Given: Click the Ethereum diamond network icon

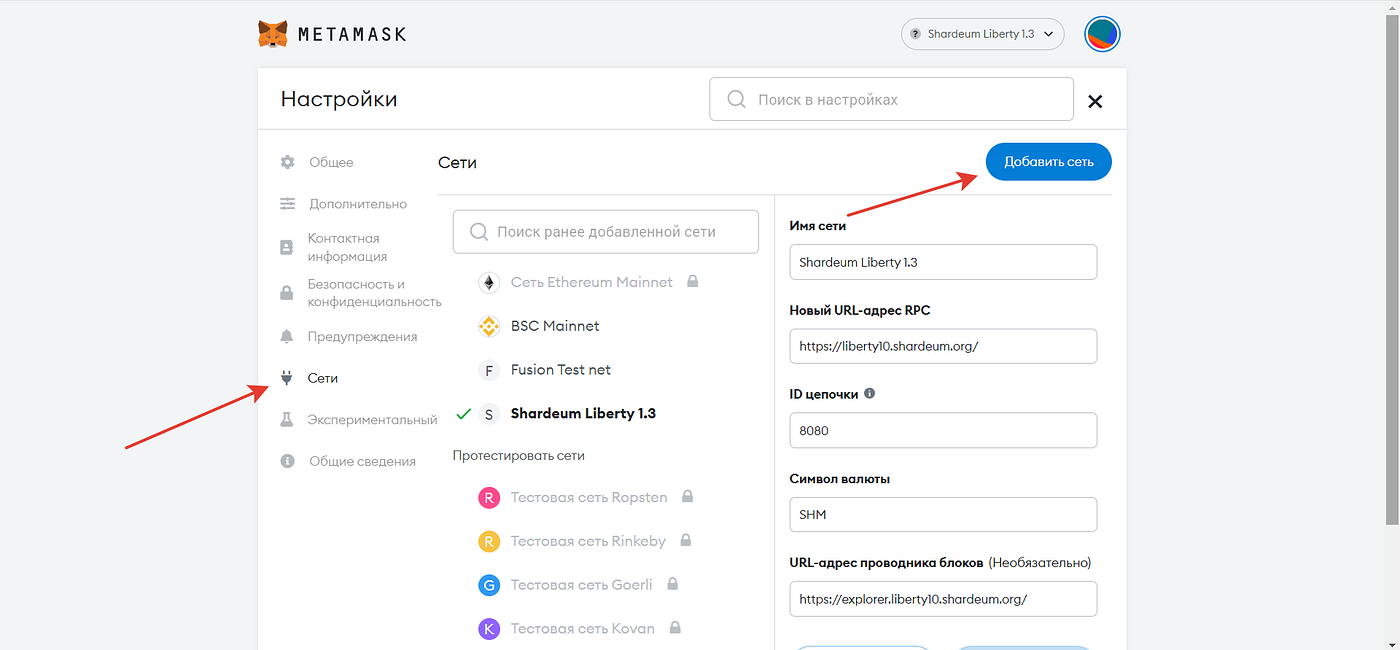Looking at the screenshot, I should point(489,283).
